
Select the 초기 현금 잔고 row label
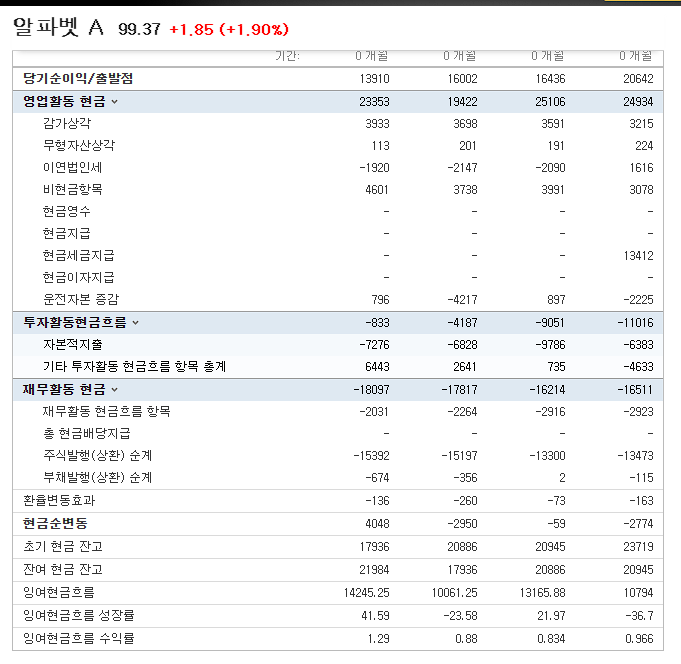63,547
